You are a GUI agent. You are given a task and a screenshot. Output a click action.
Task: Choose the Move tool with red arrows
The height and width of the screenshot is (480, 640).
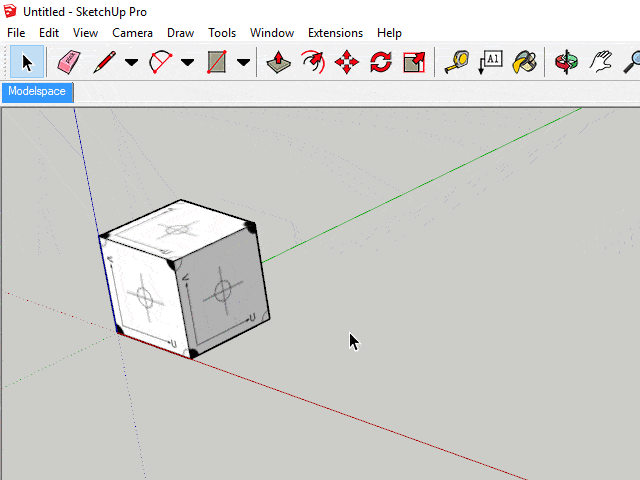pyautogui.click(x=347, y=63)
